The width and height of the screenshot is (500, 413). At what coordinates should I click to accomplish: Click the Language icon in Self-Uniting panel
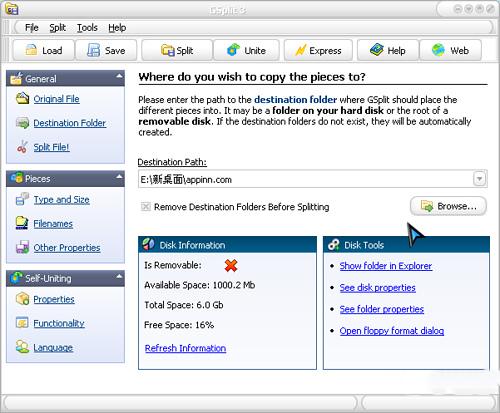(22, 347)
